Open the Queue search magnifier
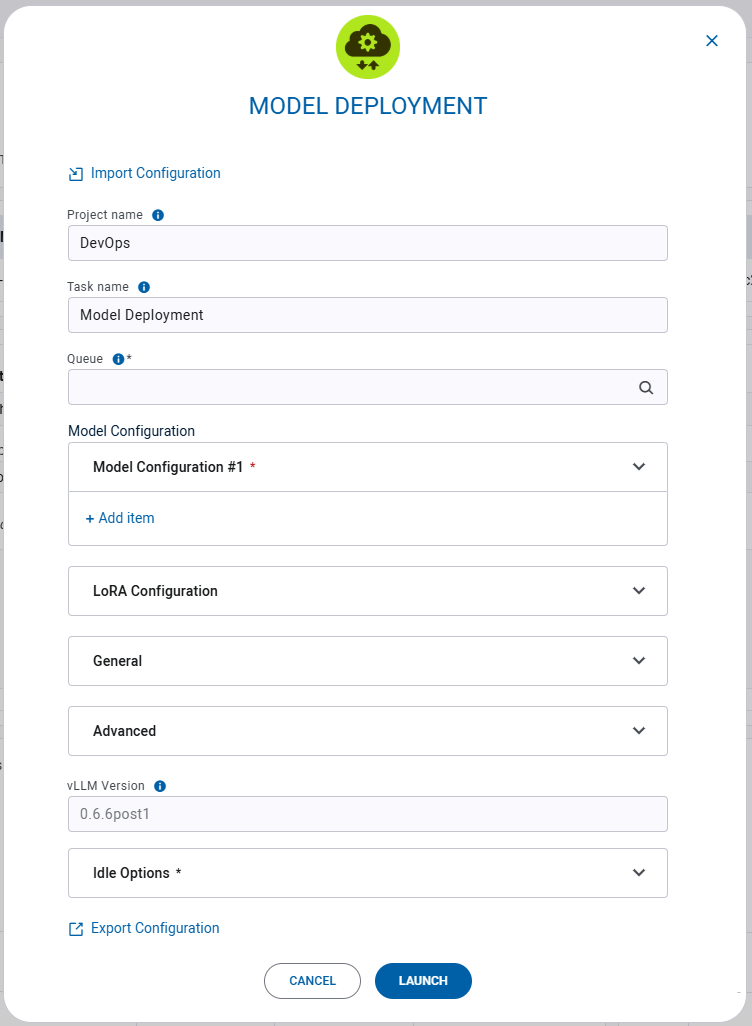This screenshot has height=1026, width=752. click(x=645, y=387)
